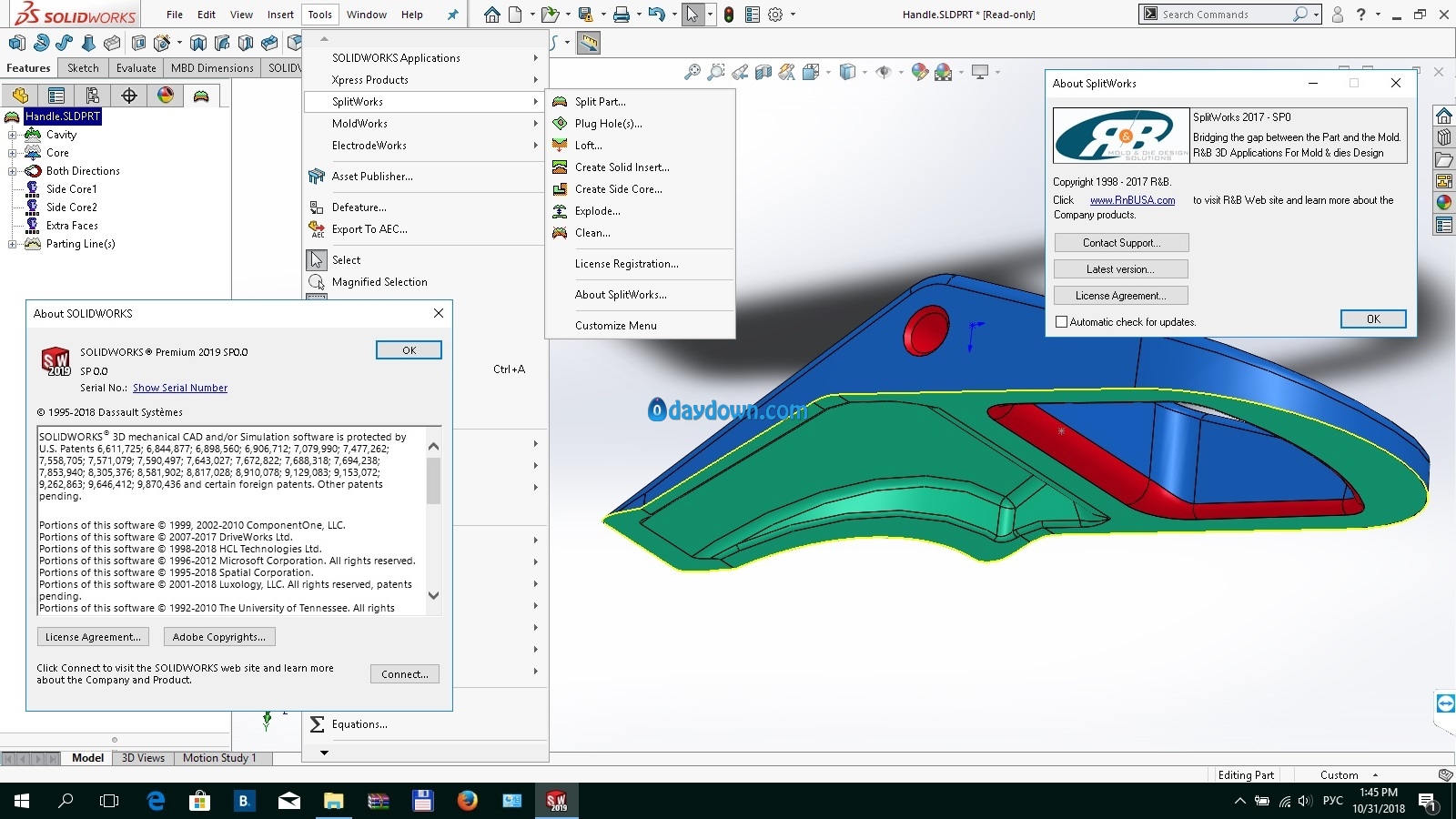
Task: Click the Undo arrow icon
Action: [656, 15]
